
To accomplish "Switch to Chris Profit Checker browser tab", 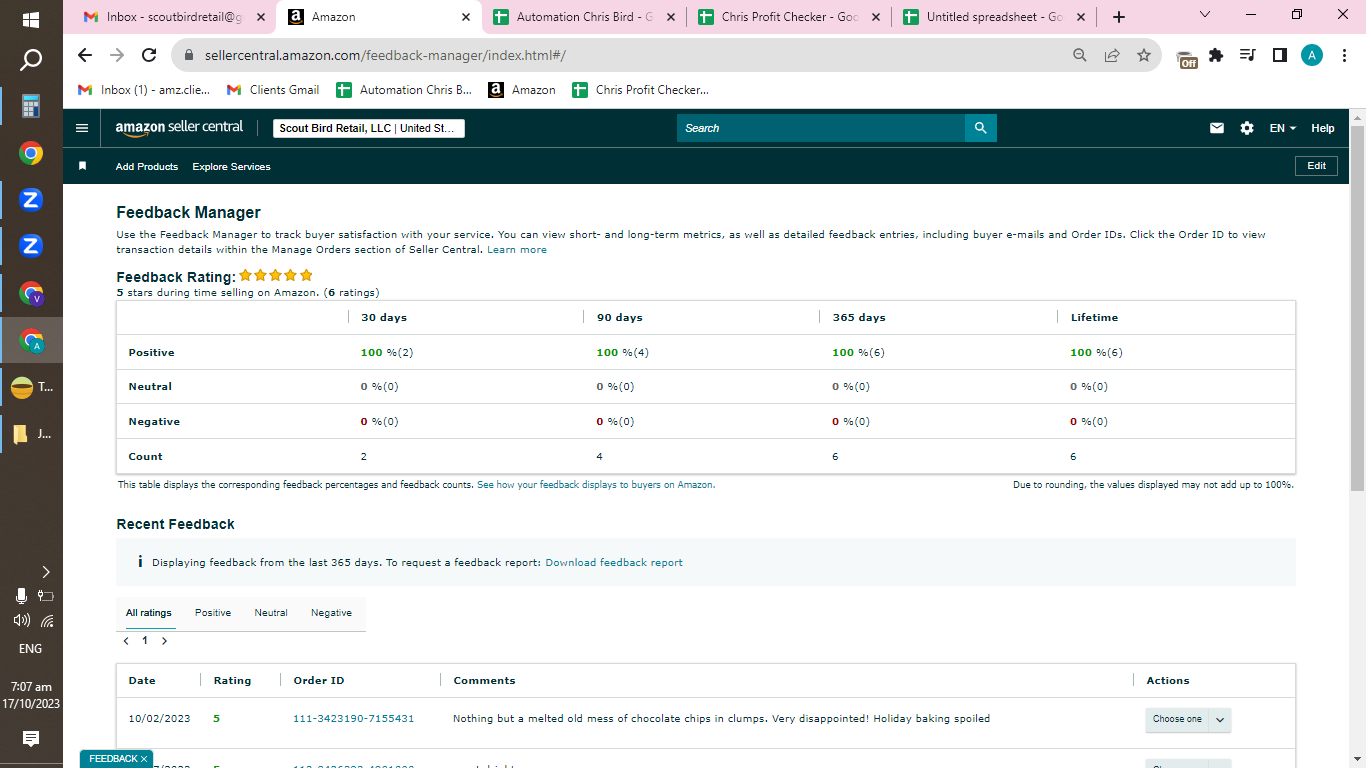I will coord(789,17).
